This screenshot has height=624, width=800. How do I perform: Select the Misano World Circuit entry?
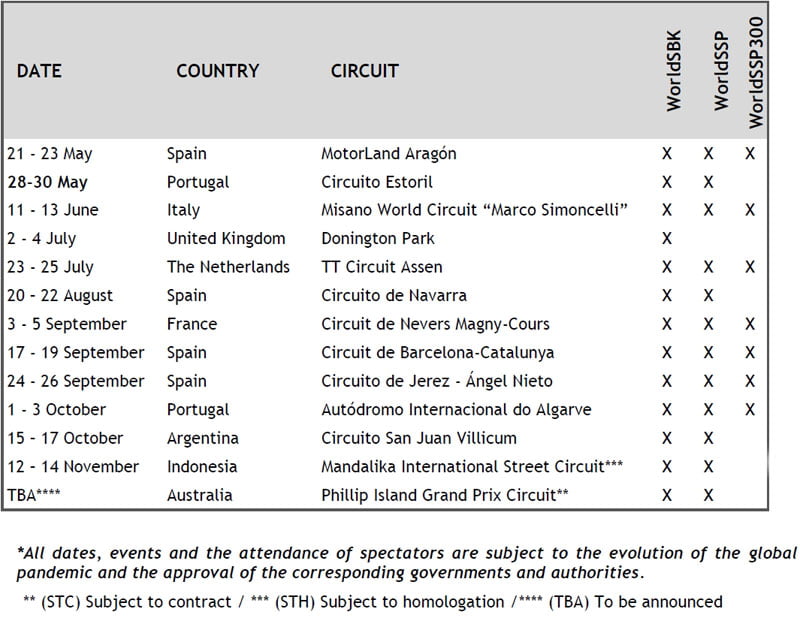point(473,211)
